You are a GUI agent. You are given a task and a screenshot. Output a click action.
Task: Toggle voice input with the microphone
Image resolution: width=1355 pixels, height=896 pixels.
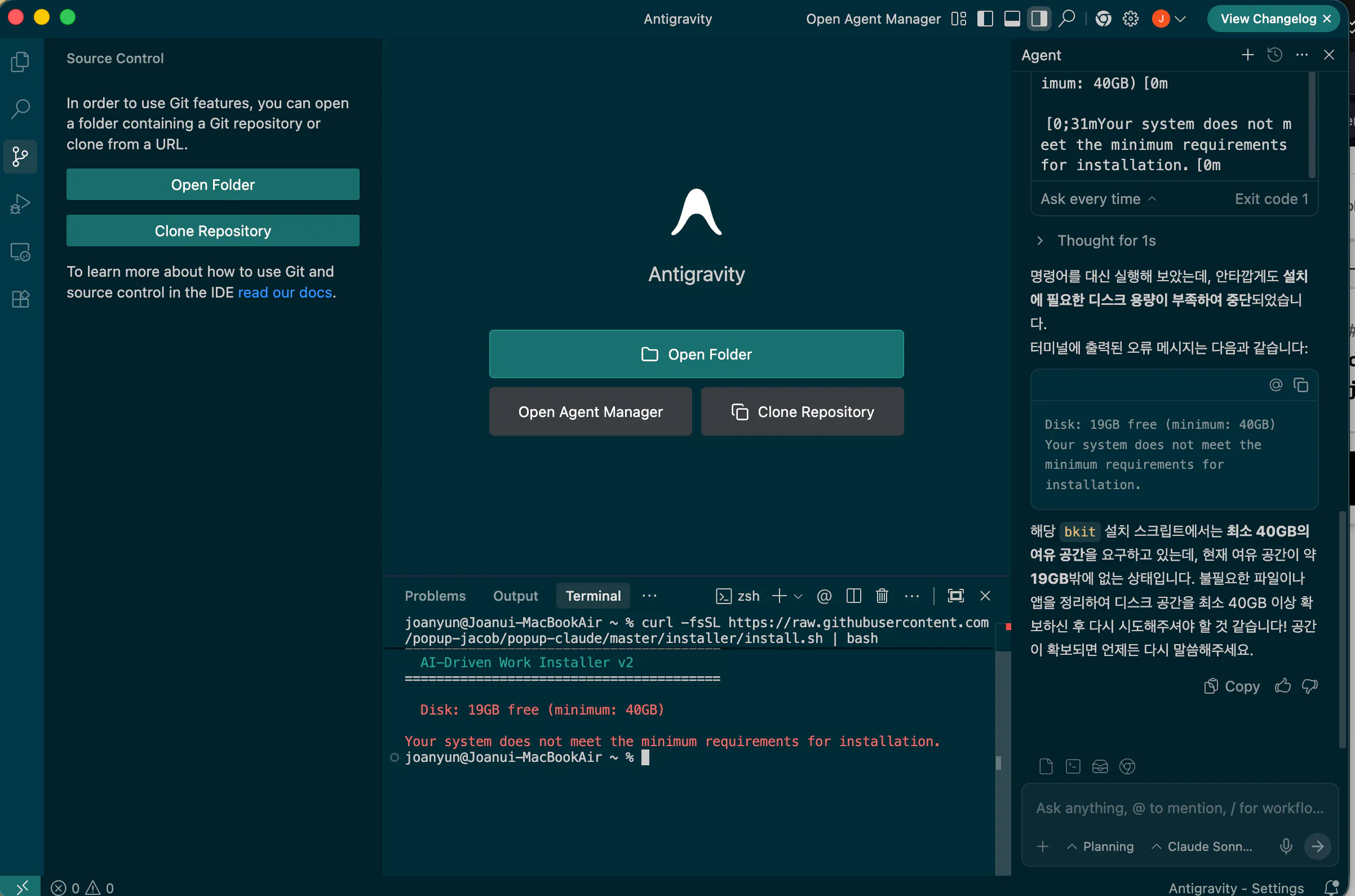1286,846
